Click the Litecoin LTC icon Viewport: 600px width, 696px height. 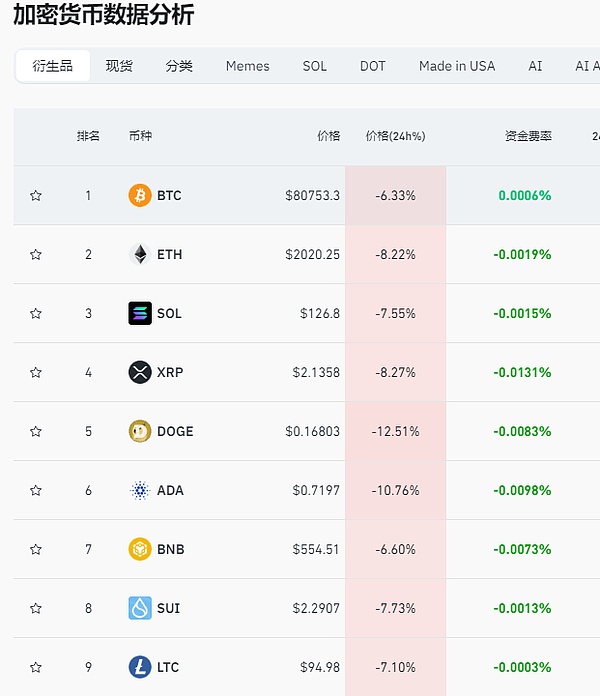coord(140,667)
